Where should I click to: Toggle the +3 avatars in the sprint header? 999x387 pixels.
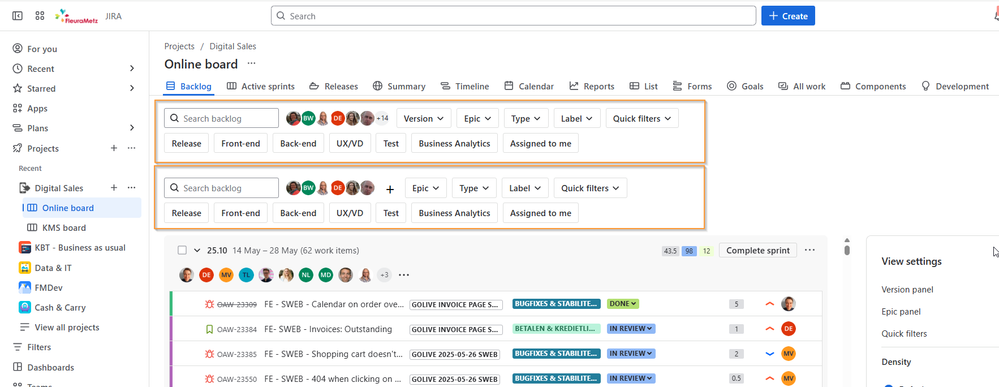tap(384, 275)
